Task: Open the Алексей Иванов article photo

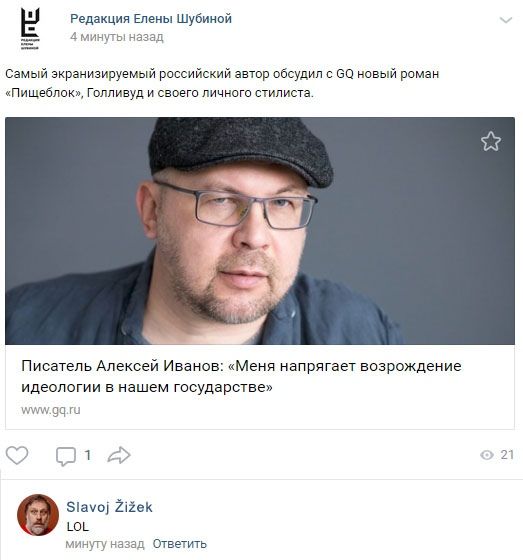Action: click(x=260, y=231)
